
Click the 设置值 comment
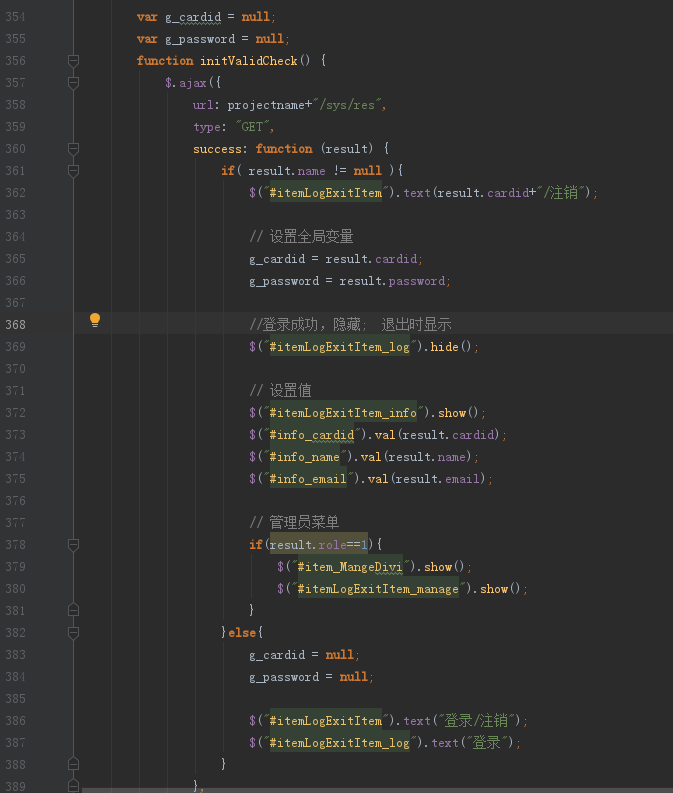[x=281, y=390]
